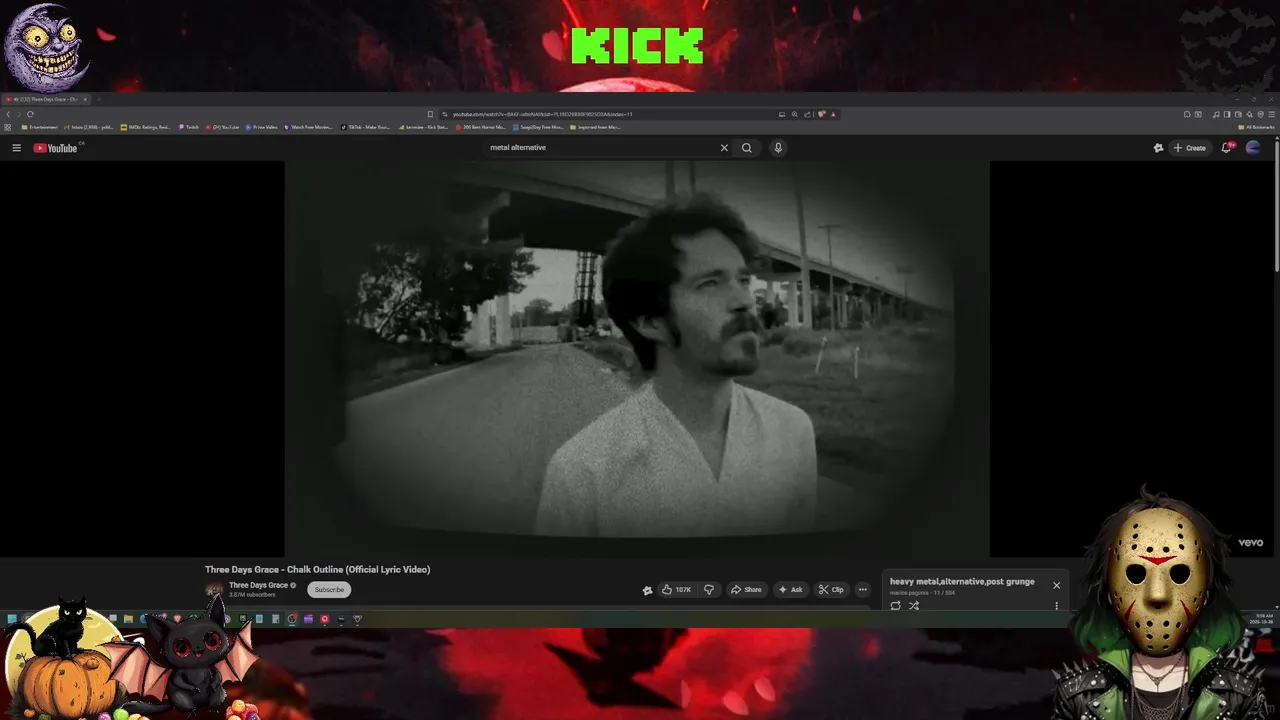This screenshot has width=1280, height=720.
Task: Open the Three Days Grace channel avatar
Action: [214, 590]
